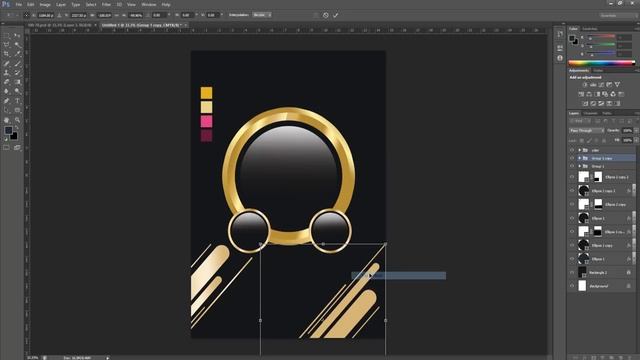This screenshot has height=360, width=640.
Task: Open the Window menu
Action: [x=149, y=4]
